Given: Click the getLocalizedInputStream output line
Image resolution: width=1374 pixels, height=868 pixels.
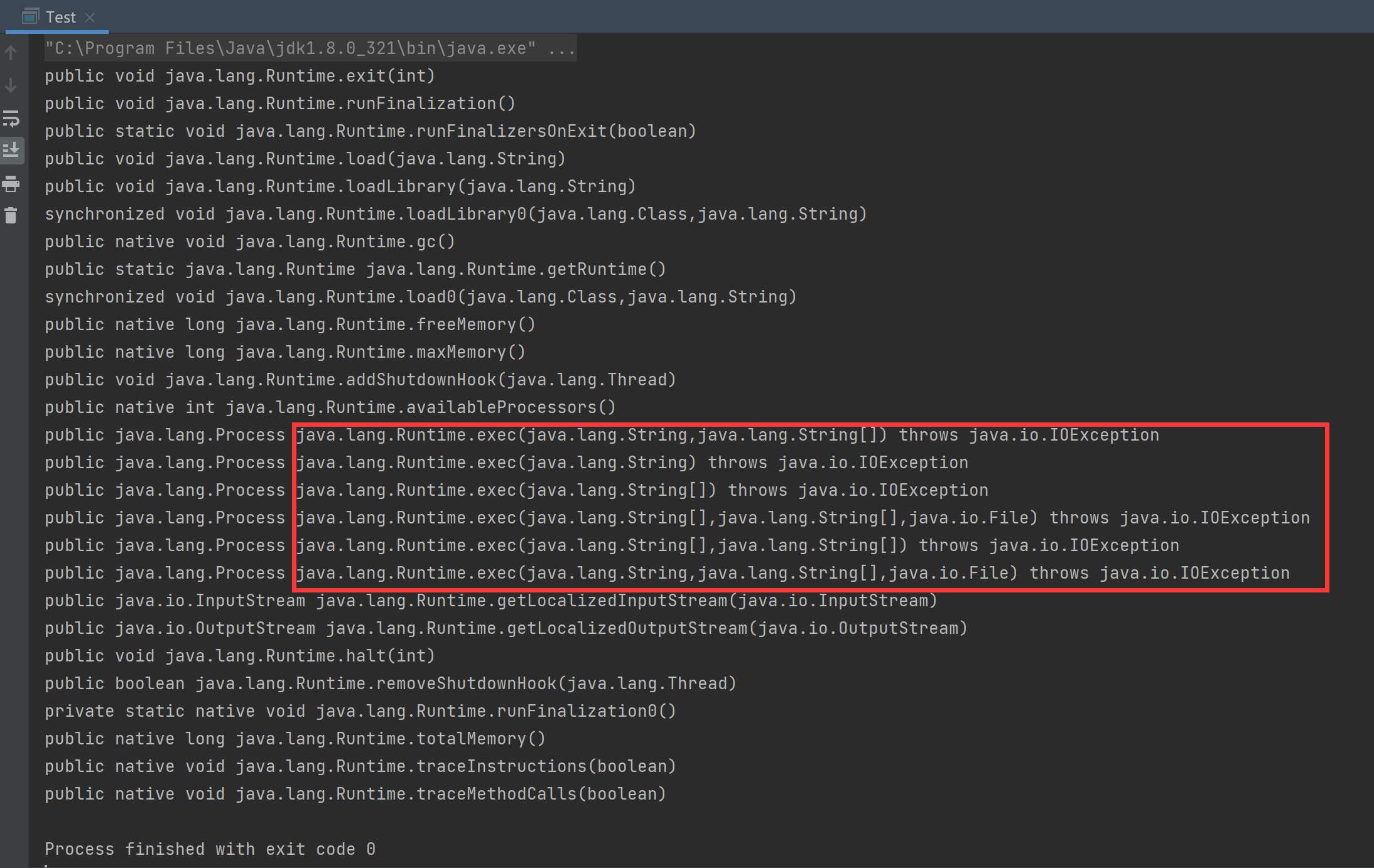Looking at the screenshot, I should [x=491, y=601].
